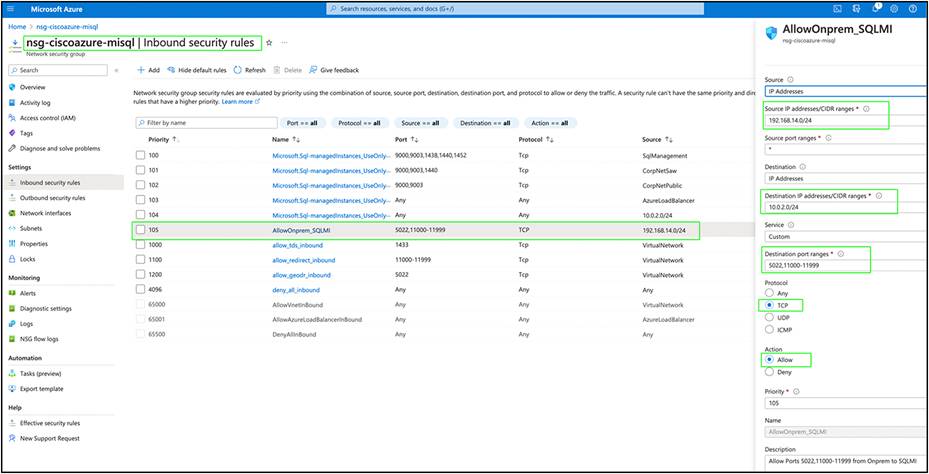Open the allow_tds_inbound rule link

pyautogui.click(x=298, y=245)
